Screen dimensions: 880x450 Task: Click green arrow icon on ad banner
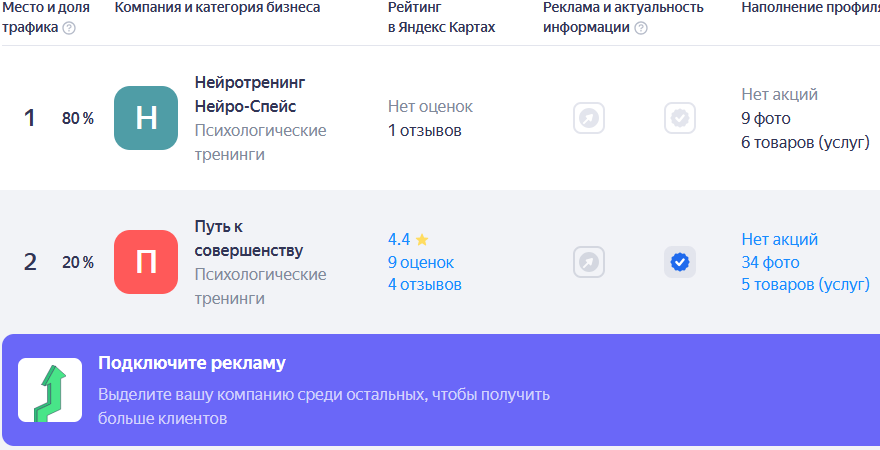[x=50, y=390]
